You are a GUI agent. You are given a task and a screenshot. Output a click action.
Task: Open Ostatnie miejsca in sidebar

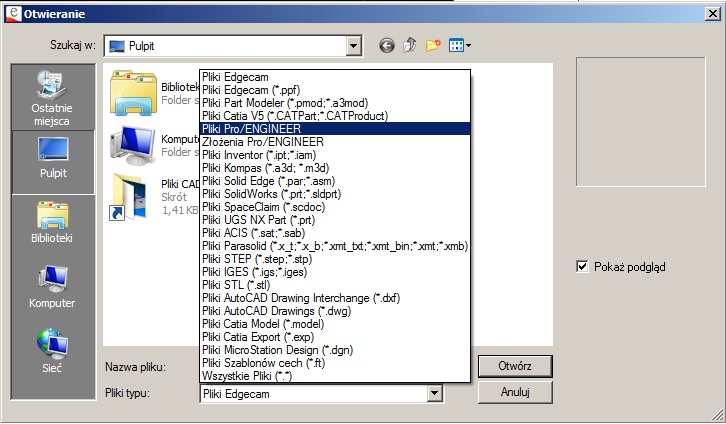[52, 98]
